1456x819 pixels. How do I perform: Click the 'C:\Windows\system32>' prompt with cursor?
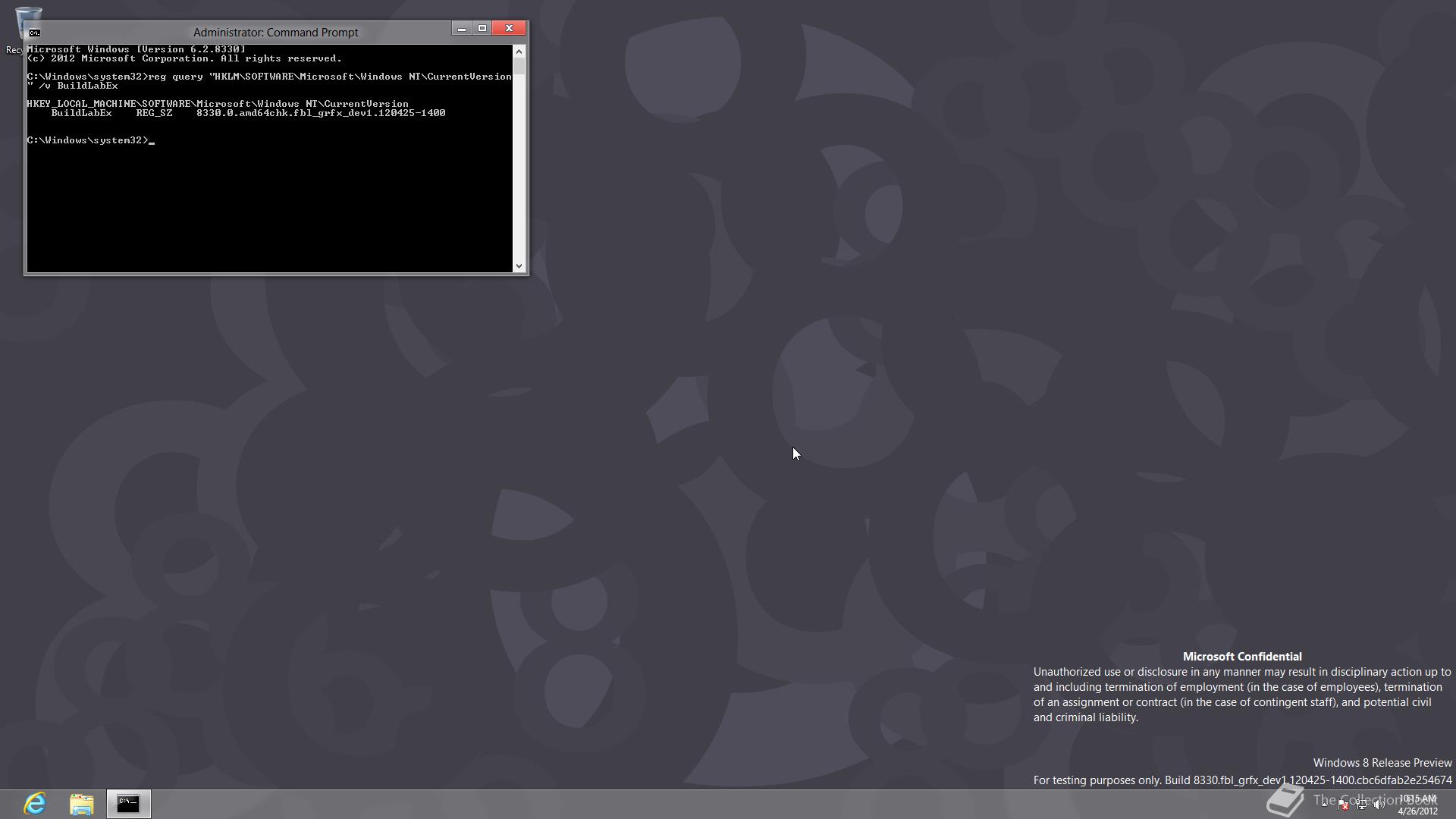coord(91,140)
